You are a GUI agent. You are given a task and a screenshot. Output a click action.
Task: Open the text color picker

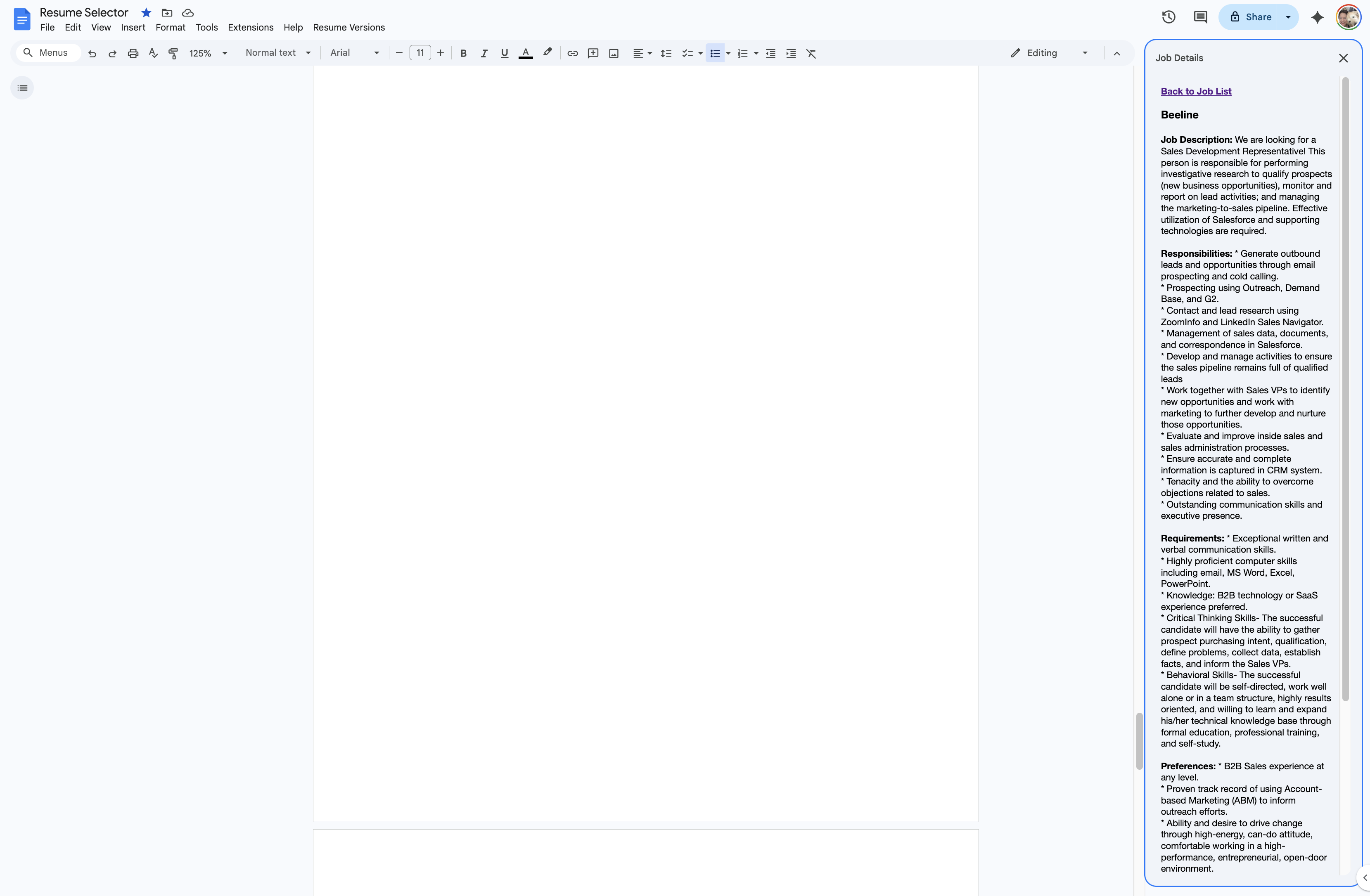(x=526, y=54)
